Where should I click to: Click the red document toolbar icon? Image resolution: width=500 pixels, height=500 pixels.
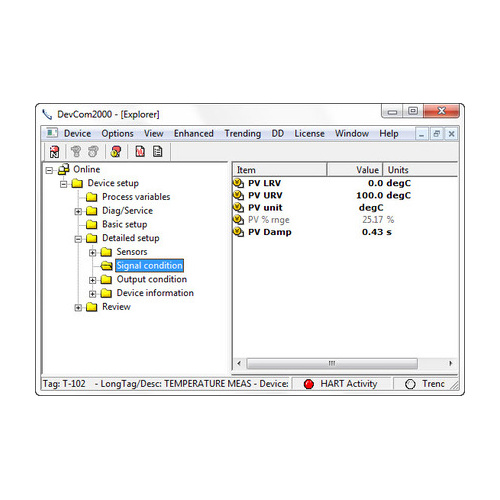[140, 152]
